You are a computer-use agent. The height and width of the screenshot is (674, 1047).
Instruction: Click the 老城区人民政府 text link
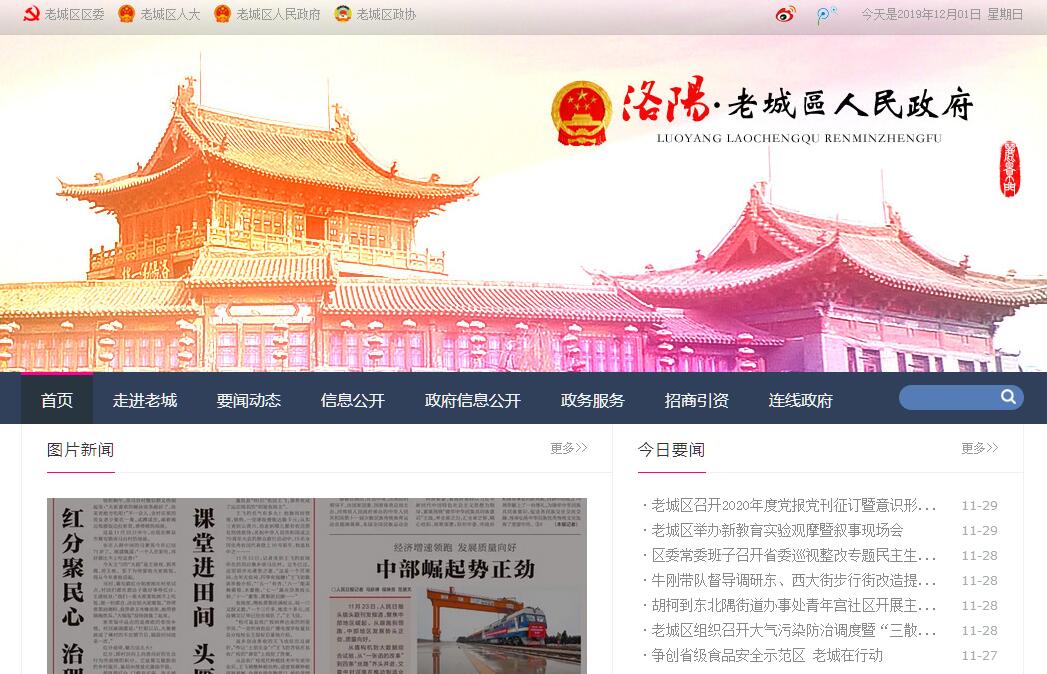[x=278, y=14]
